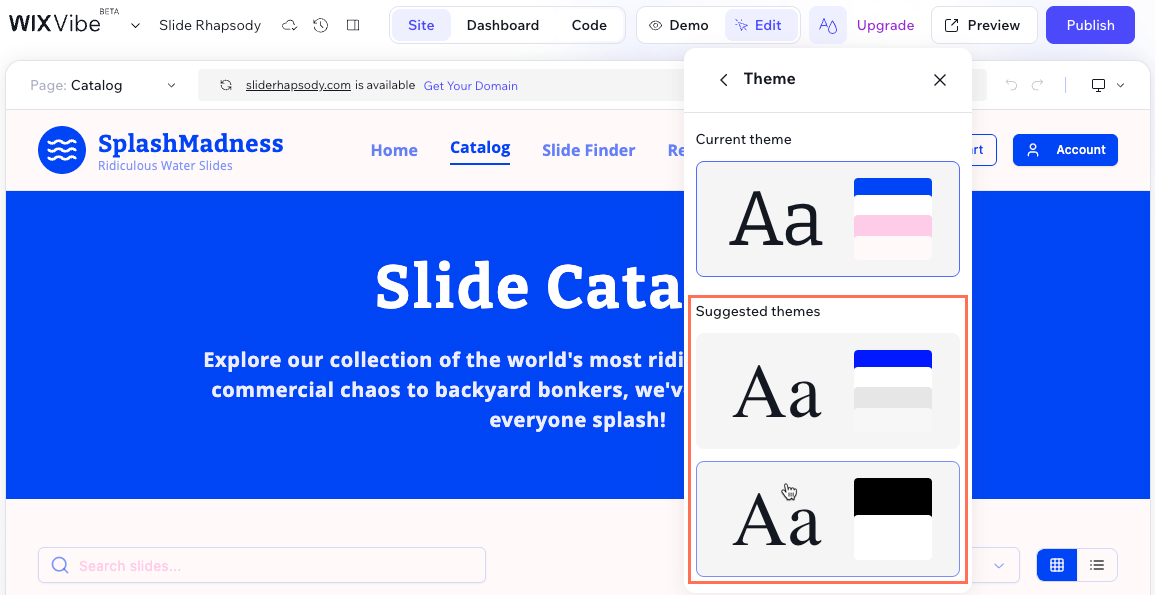Click the theme droplets icon
Image resolution: width=1155 pixels, height=595 pixels.
pos(827,25)
